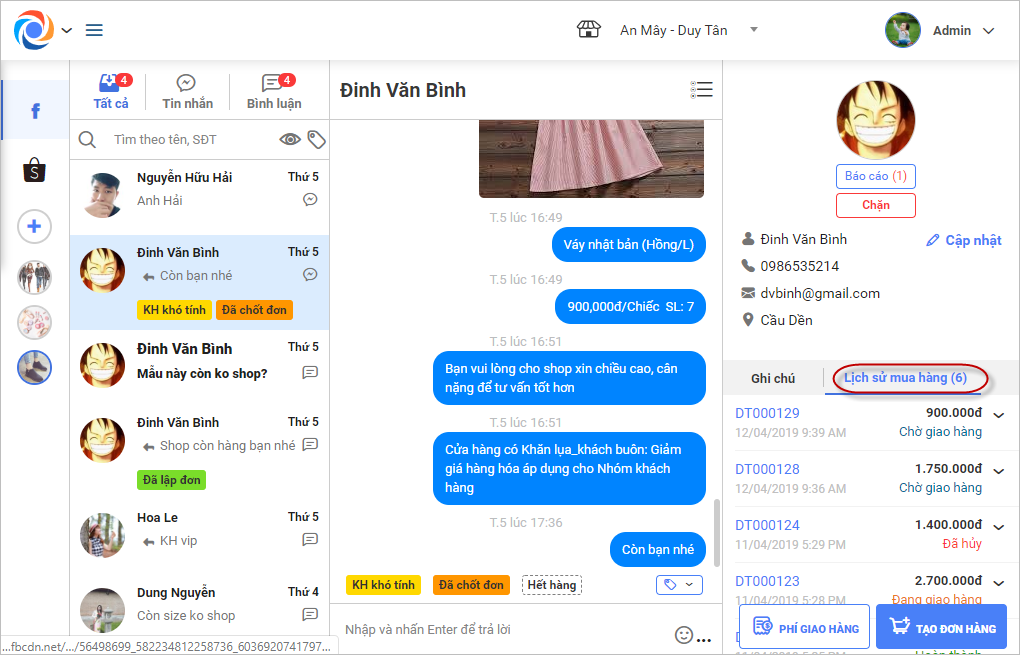The height and width of the screenshot is (655, 1020).
Task: Click the phone number 0986535214
Action: click(799, 266)
